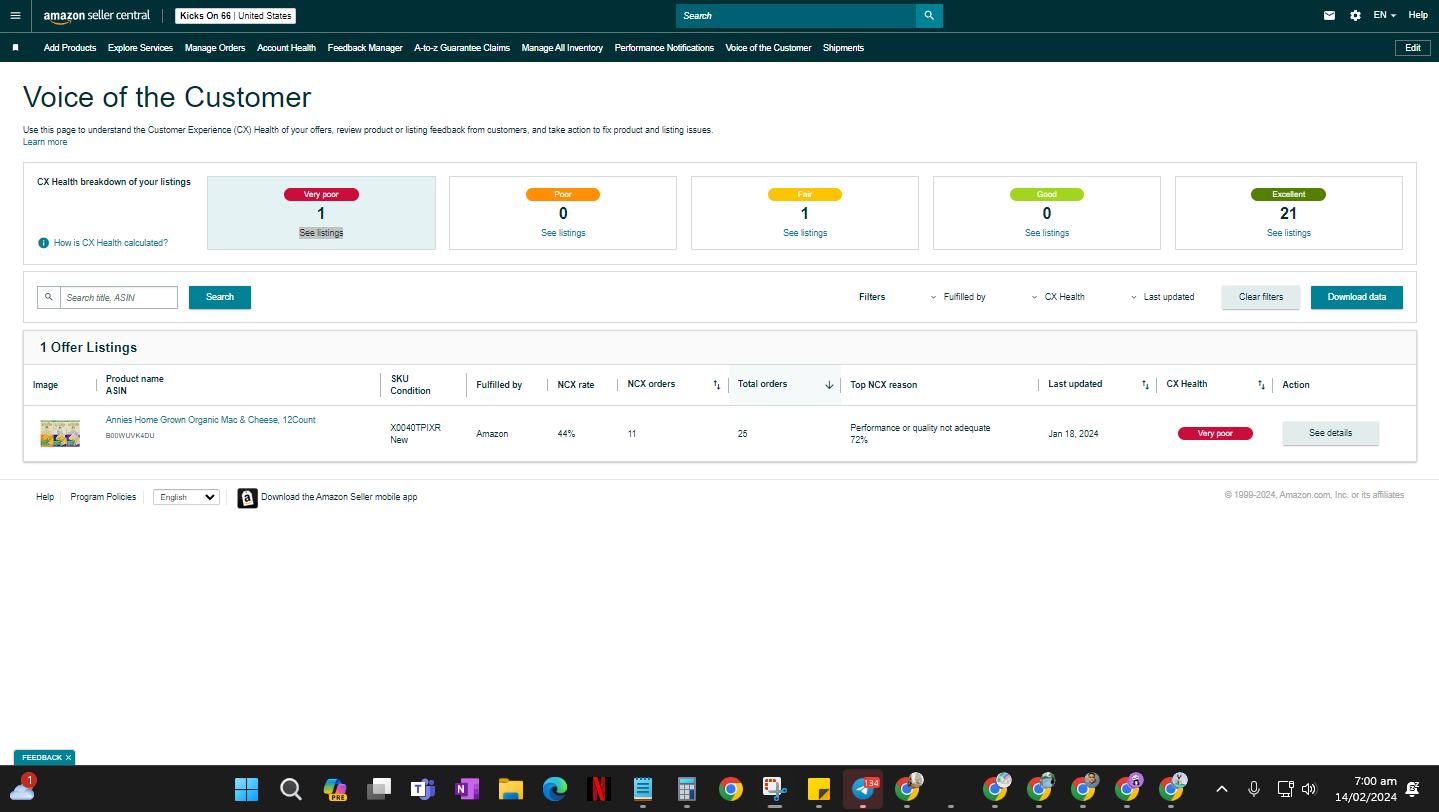Click Edit button in navigation bar

pos(1412,48)
